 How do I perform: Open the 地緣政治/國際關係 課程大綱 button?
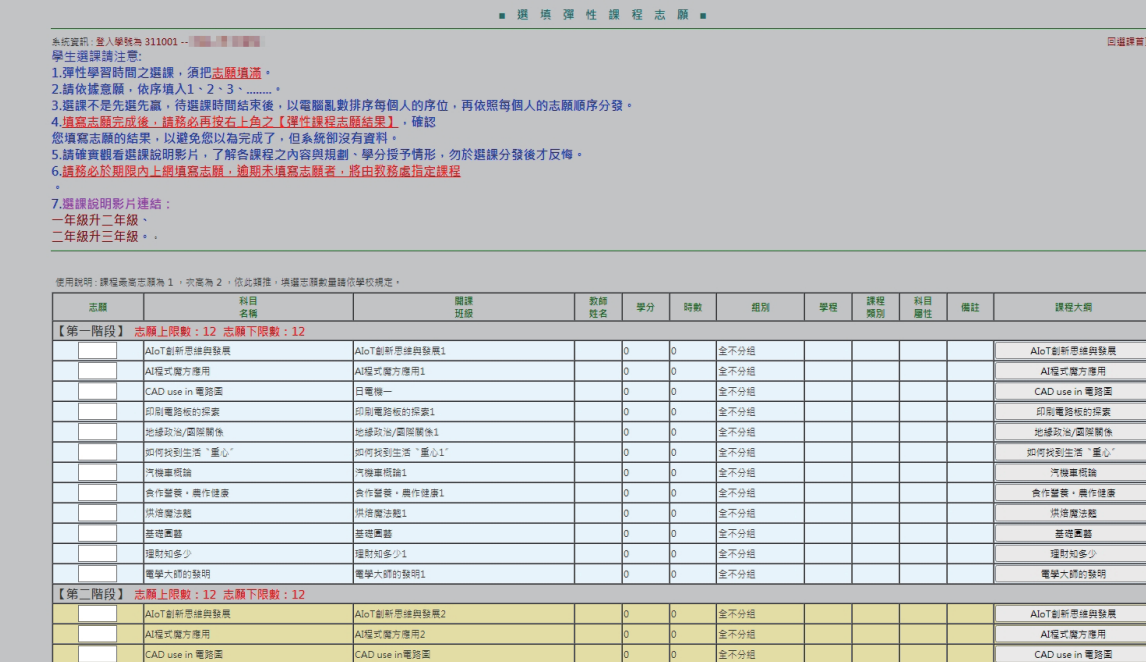click(1071, 432)
